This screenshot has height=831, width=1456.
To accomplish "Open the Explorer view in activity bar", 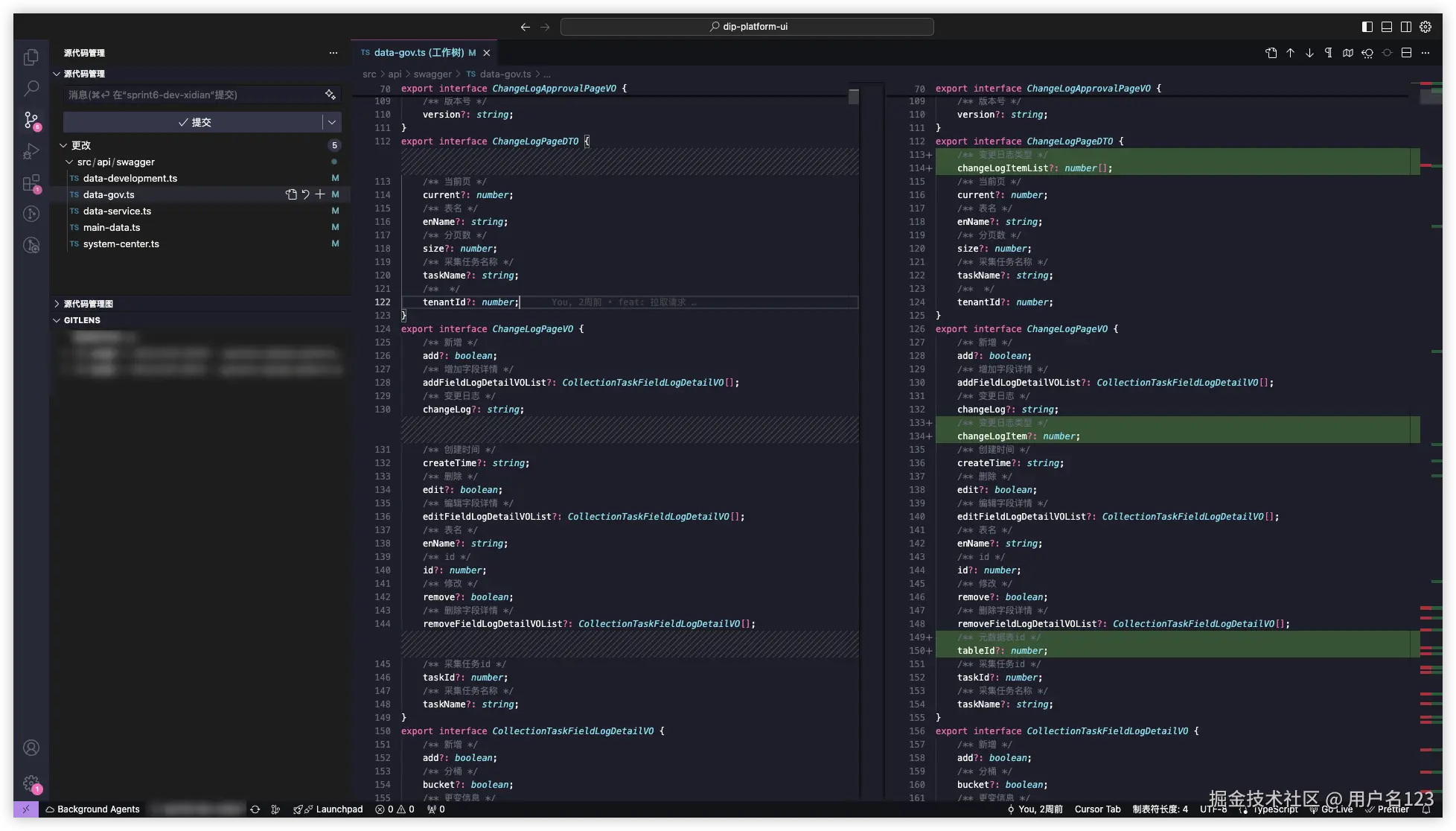I will click(x=31, y=57).
